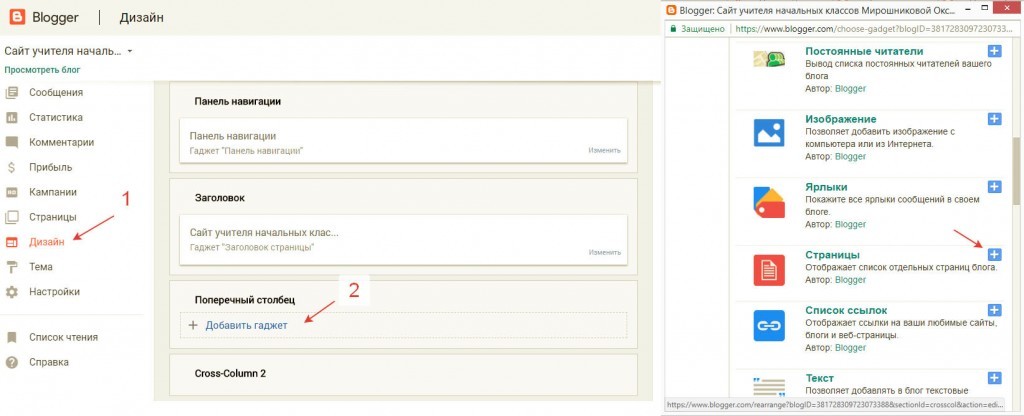Click the Защищено secure lock indicator
The image size is (1024, 416).
pyautogui.click(x=697, y=29)
